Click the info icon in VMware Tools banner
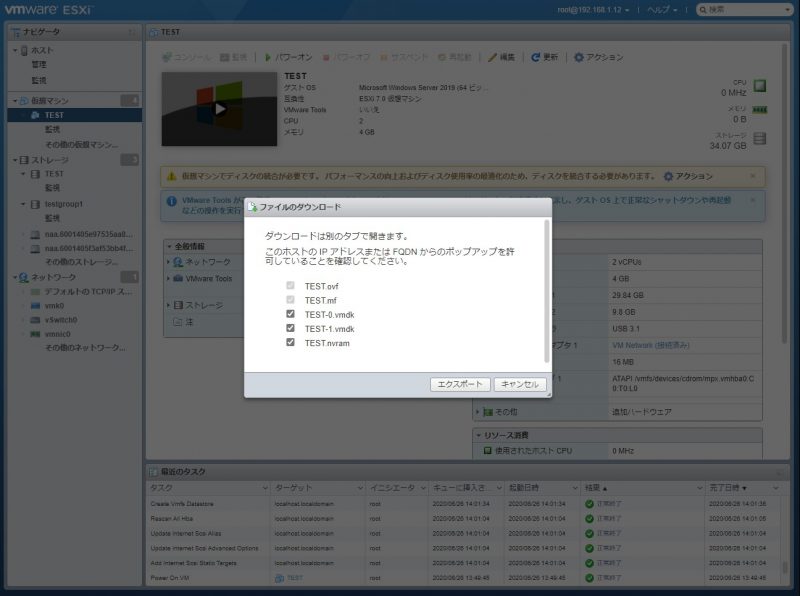Image resolution: width=800 pixels, height=596 pixels. coord(172,201)
